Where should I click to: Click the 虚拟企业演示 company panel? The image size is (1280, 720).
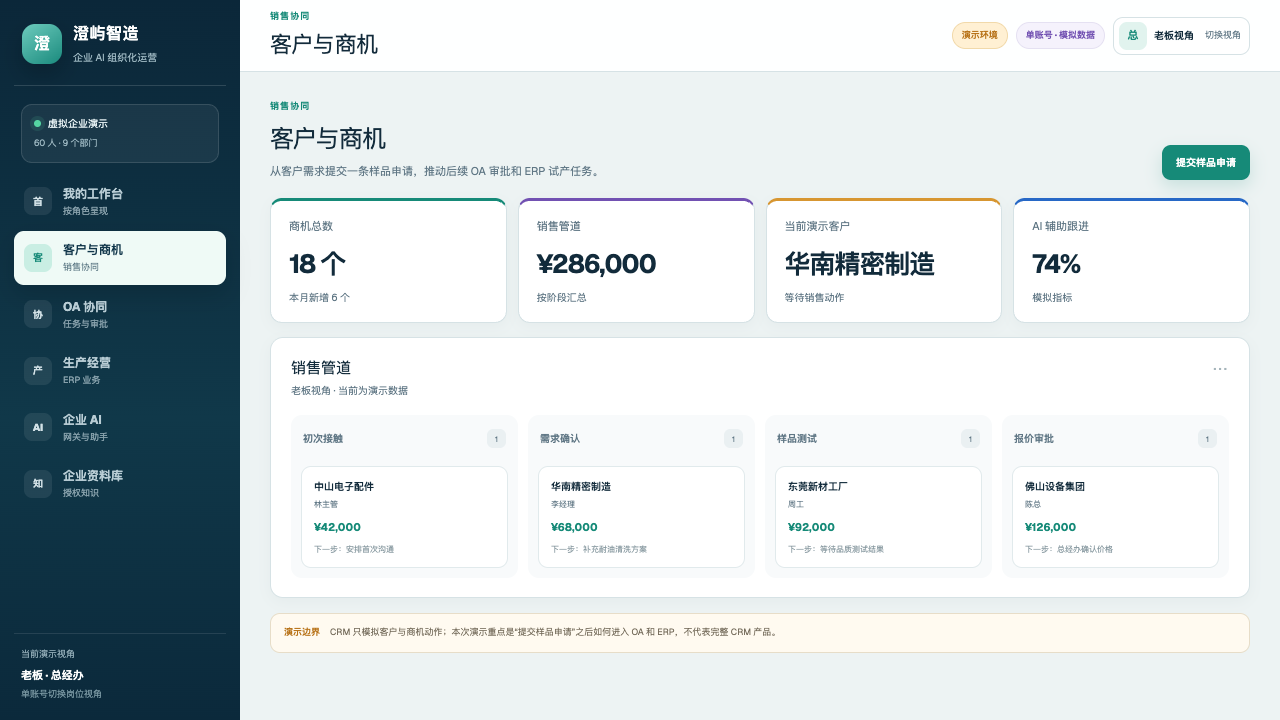[x=120, y=133]
